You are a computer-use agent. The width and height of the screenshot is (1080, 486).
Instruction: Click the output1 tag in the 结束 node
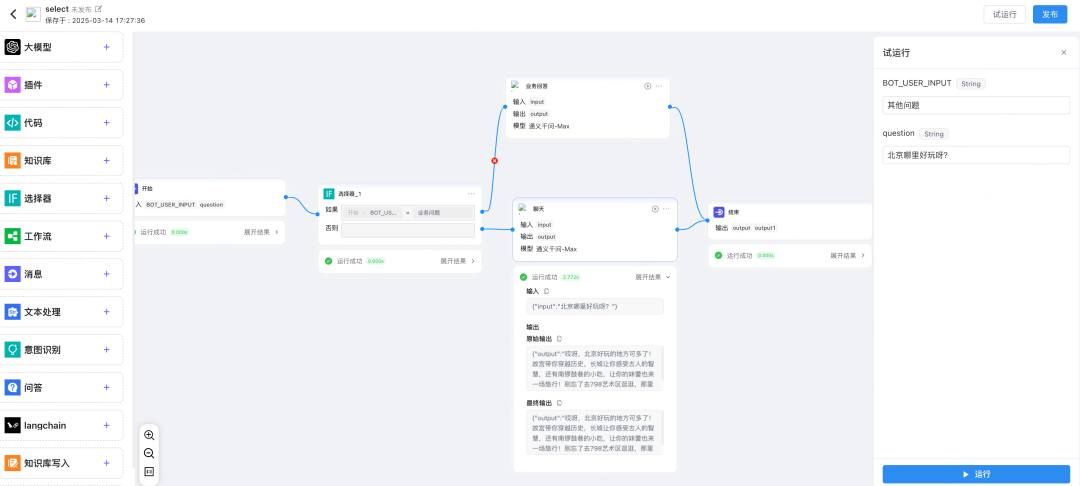(x=765, y=228)
